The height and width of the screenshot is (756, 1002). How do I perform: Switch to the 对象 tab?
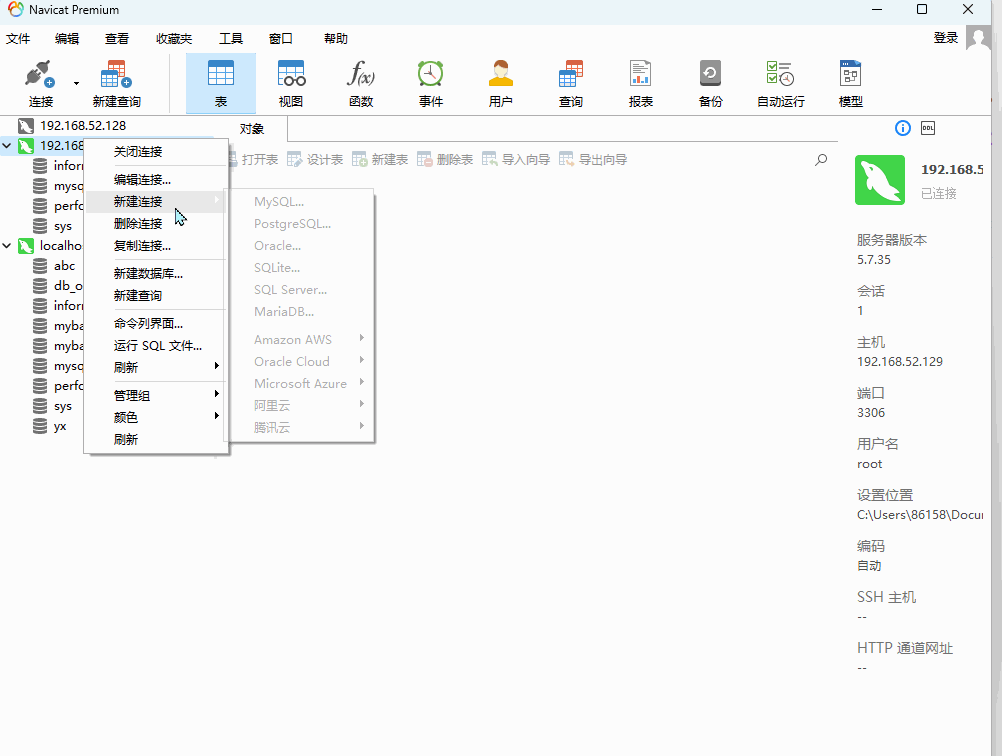pyautogui.click(x=252, y=129)
